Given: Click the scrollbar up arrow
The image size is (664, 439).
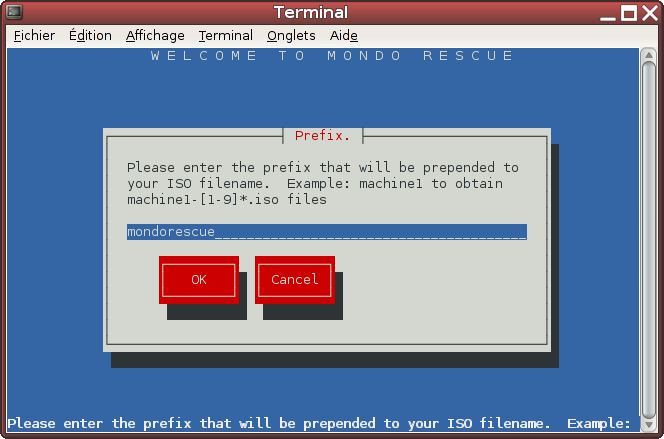Looking at the screenshot, I should coord(649,55).
